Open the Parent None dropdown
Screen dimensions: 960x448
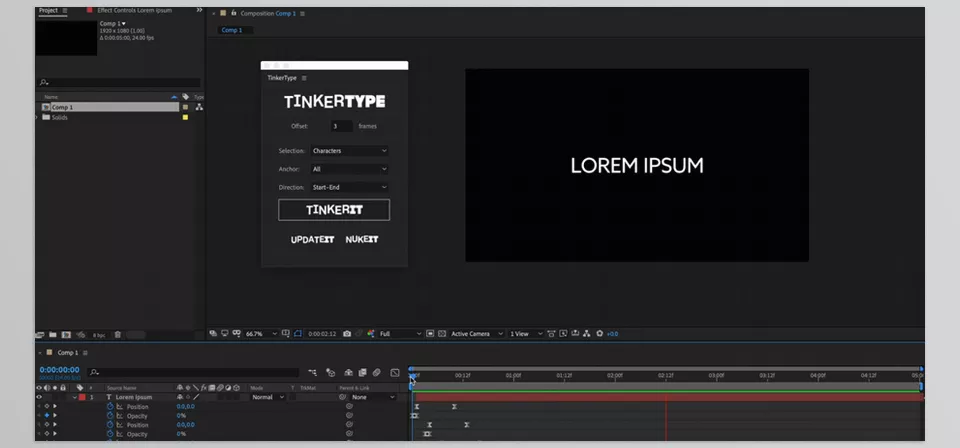click(x=373, y=397)
